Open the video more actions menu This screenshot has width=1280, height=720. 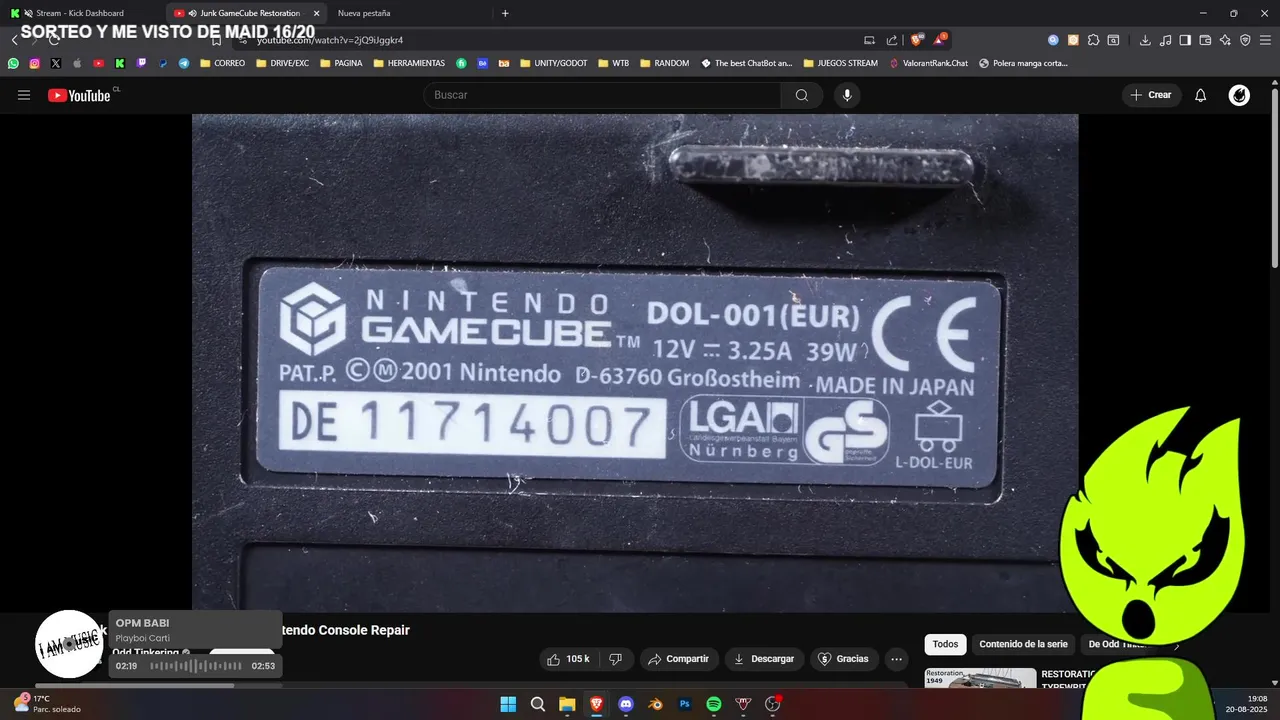pyautogui.click(x=896, y=659)
